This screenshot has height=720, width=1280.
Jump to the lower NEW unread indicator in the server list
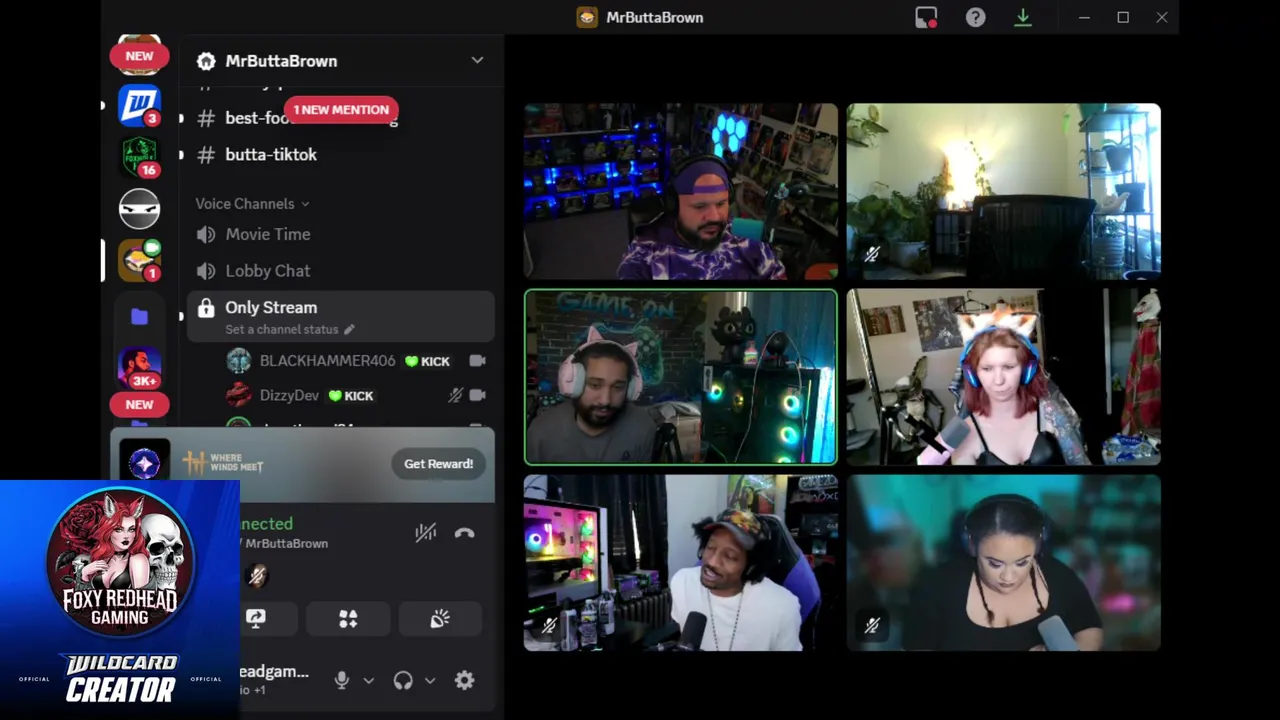click(x=139, y=405)
